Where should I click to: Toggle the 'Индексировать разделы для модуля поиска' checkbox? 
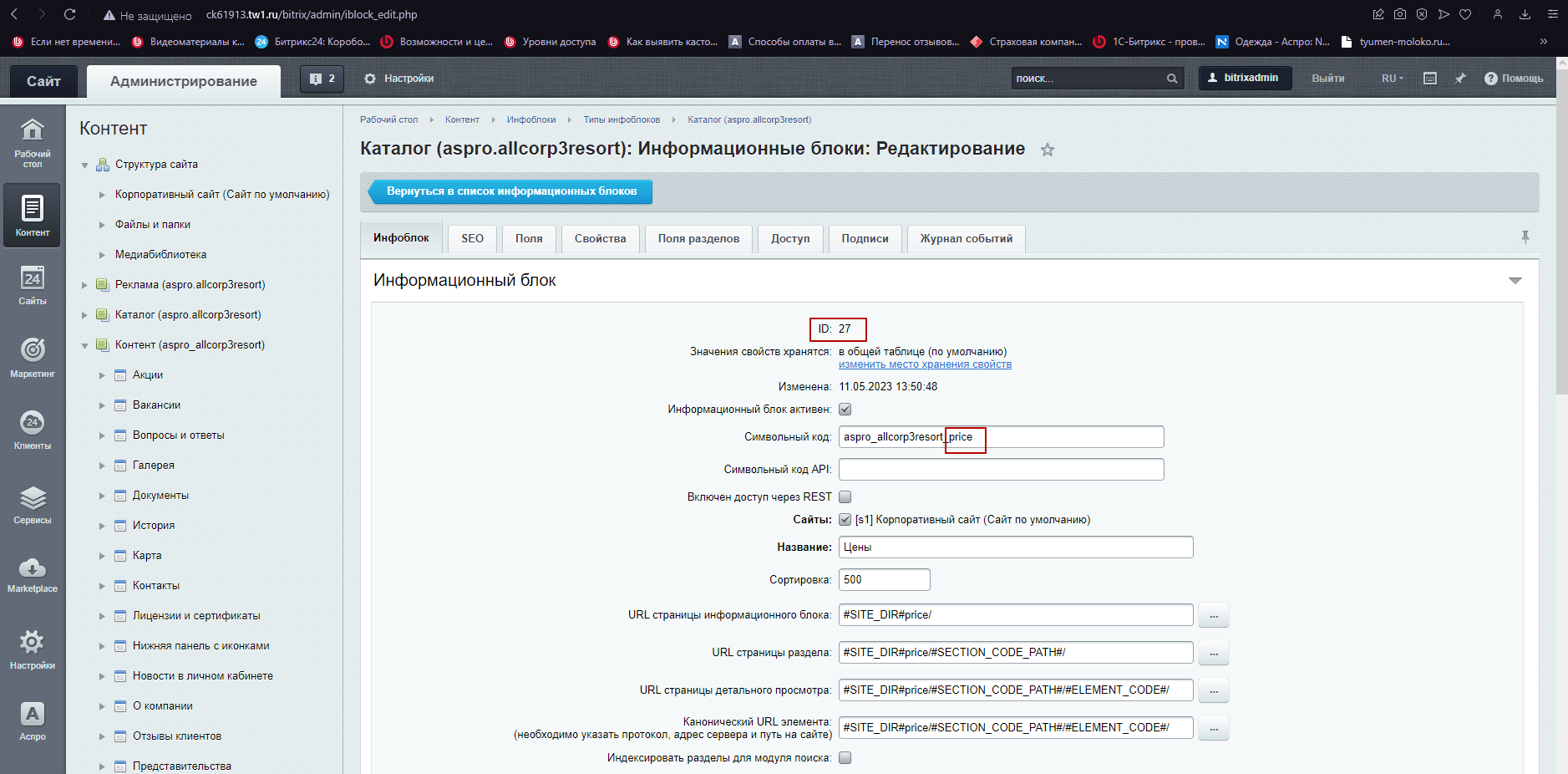(x=845, y=758)
